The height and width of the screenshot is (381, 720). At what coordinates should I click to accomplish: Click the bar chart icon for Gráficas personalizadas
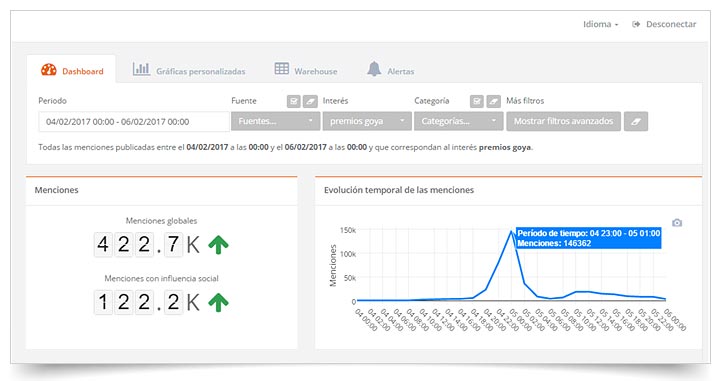[141, 69]
